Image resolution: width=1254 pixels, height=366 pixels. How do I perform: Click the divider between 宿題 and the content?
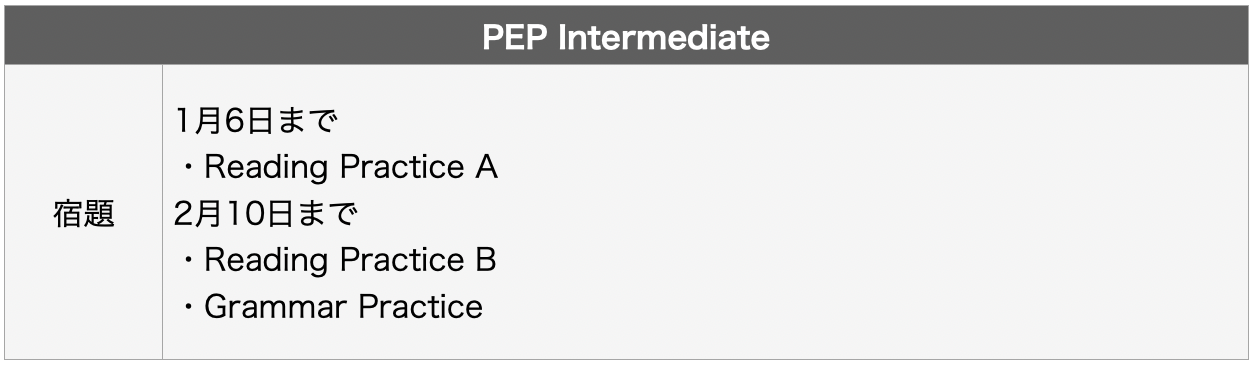162,213
